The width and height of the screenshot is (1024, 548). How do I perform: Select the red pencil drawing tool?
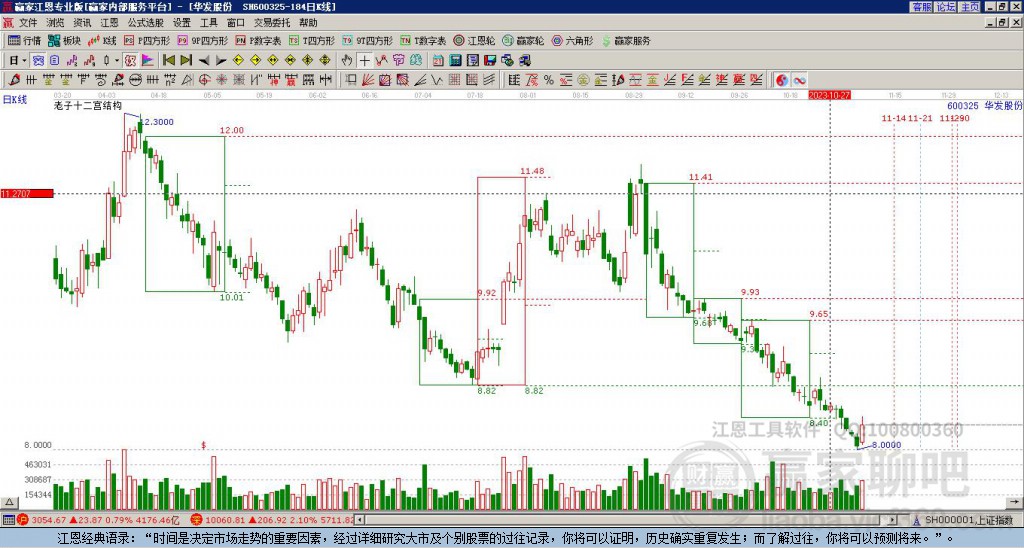pos(14,80)
